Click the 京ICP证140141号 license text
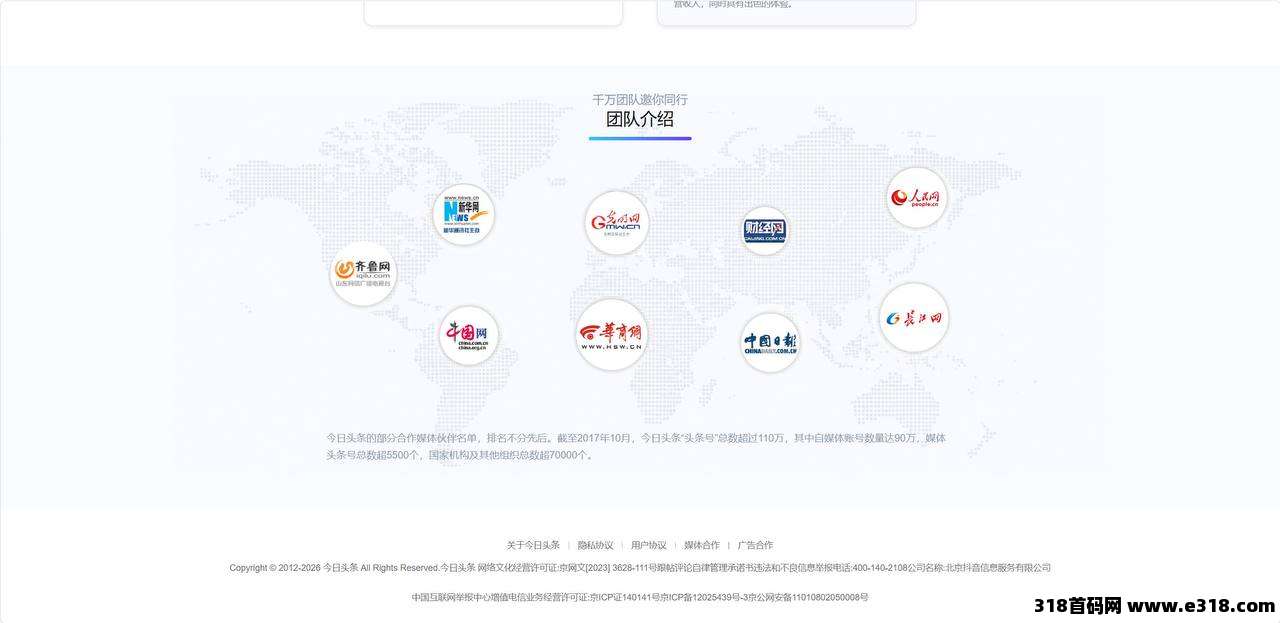Viewport: 1280px width, 623px height. click(x=624, y=597)
